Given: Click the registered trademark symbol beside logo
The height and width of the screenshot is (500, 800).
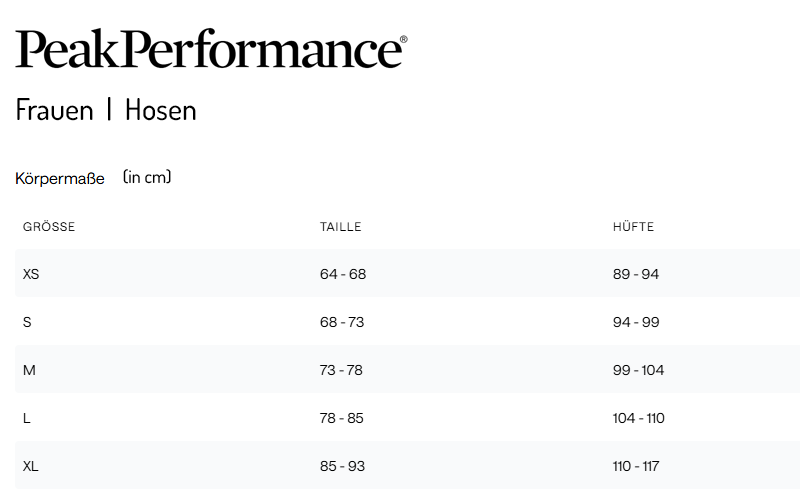Looking at the screenshot, I should pyautogui.click(x=403, y=40).
